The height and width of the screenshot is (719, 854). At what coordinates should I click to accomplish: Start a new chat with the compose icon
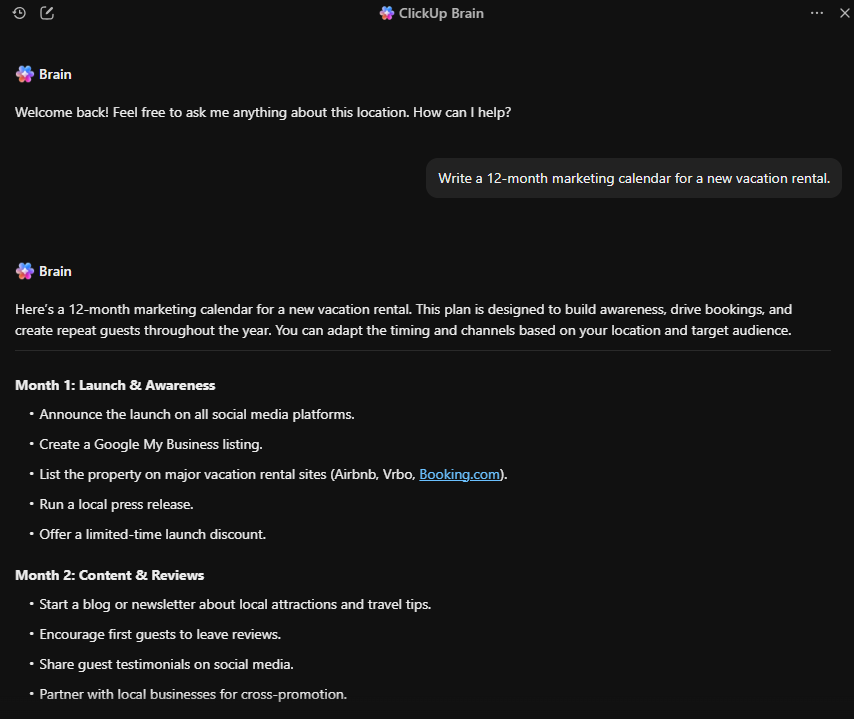tap(46, 13)
